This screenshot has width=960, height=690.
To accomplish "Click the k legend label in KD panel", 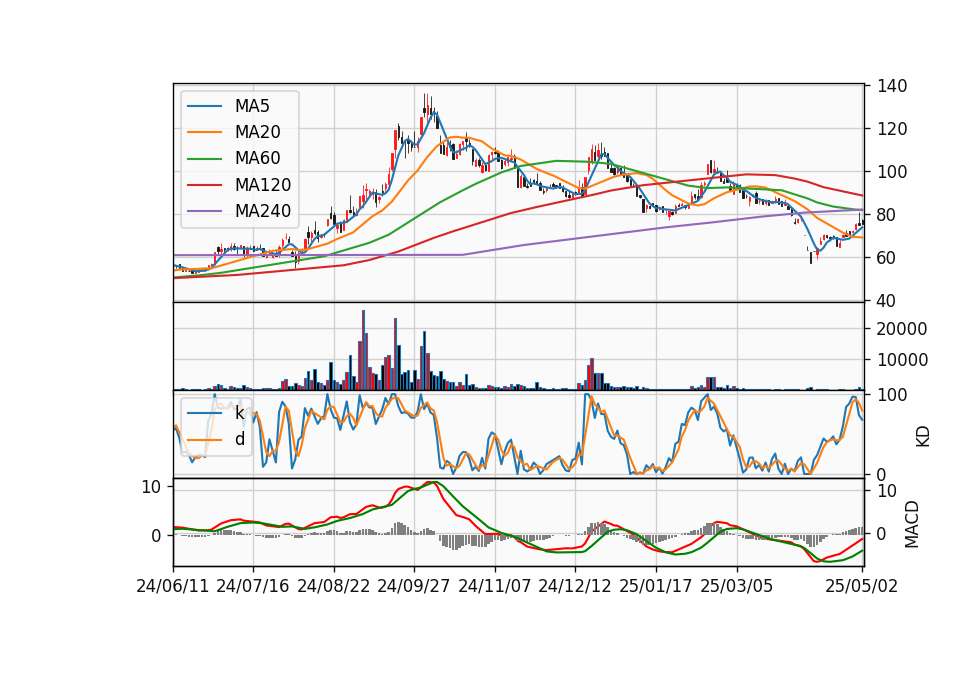I will pos(239,413).
